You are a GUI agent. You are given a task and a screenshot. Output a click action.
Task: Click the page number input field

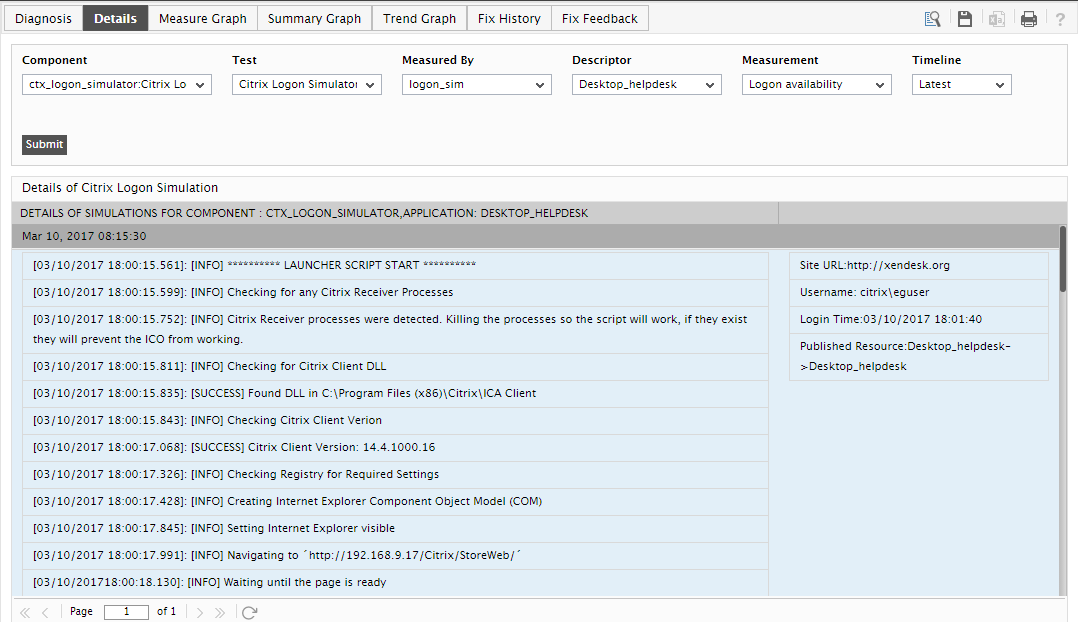pos(126,612)
